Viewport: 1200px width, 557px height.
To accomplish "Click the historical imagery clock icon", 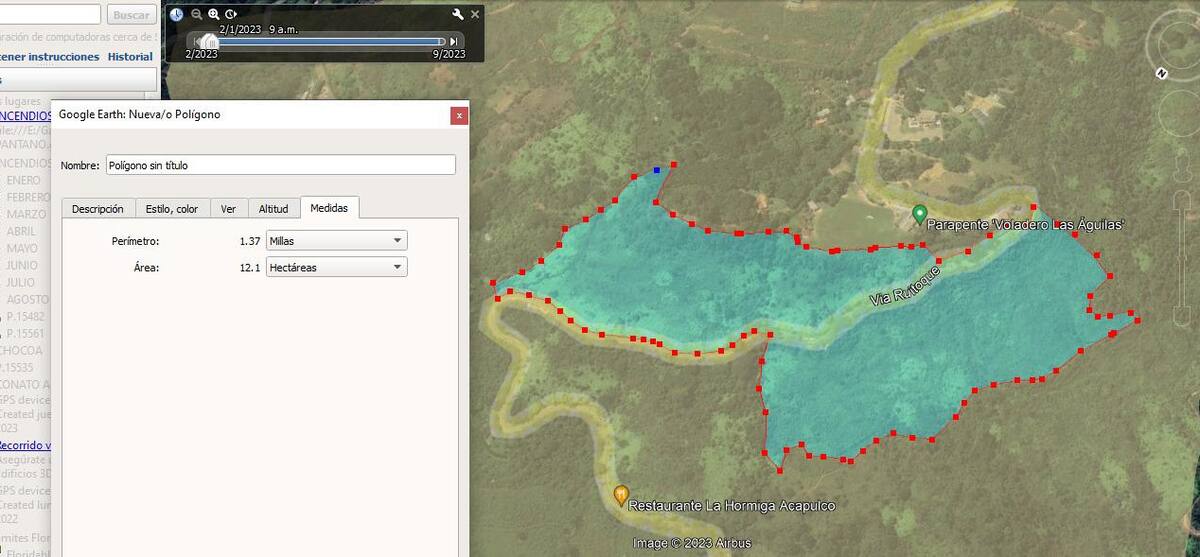I will point(177,14).
